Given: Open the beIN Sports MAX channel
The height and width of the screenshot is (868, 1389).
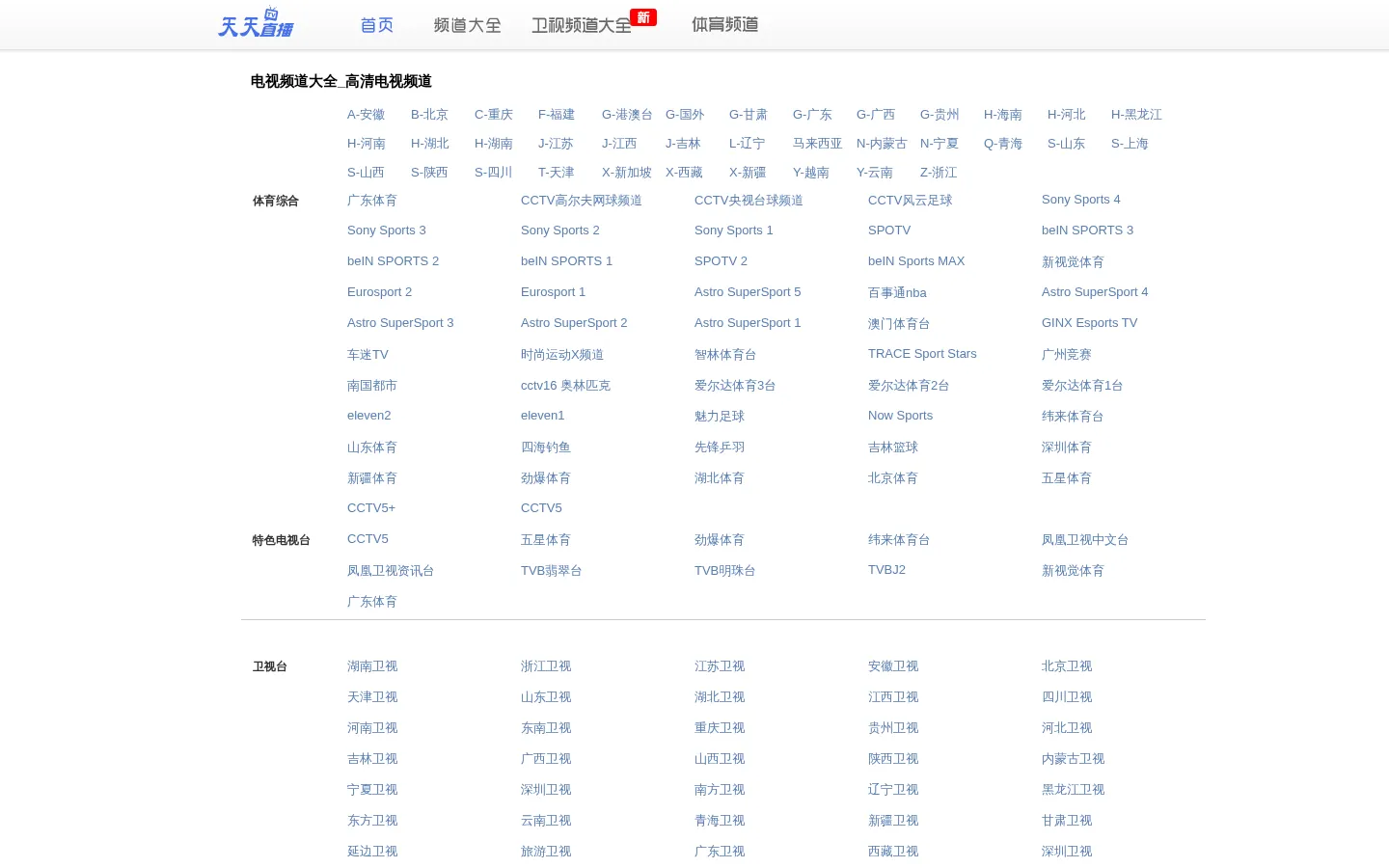Looking at the screenshot, I should (x=916, y=261).
